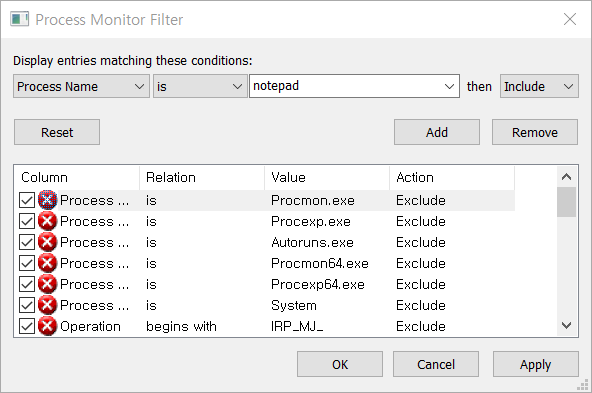Click the Process Monitor title bar icon
Viewport: 592px width, 393px height.
[x=20, y=19]
